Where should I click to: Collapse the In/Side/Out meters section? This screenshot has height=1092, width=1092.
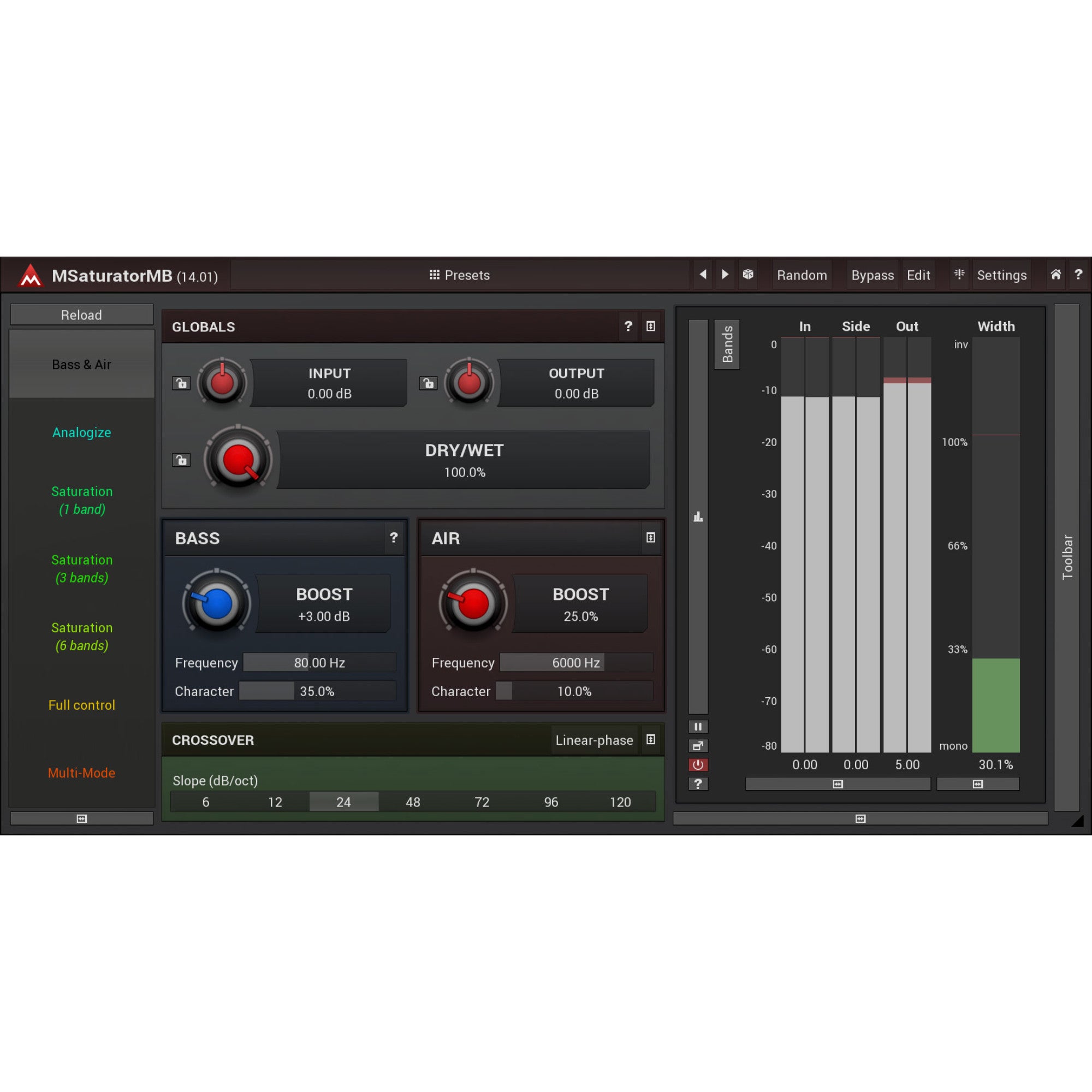click(838, 784)
